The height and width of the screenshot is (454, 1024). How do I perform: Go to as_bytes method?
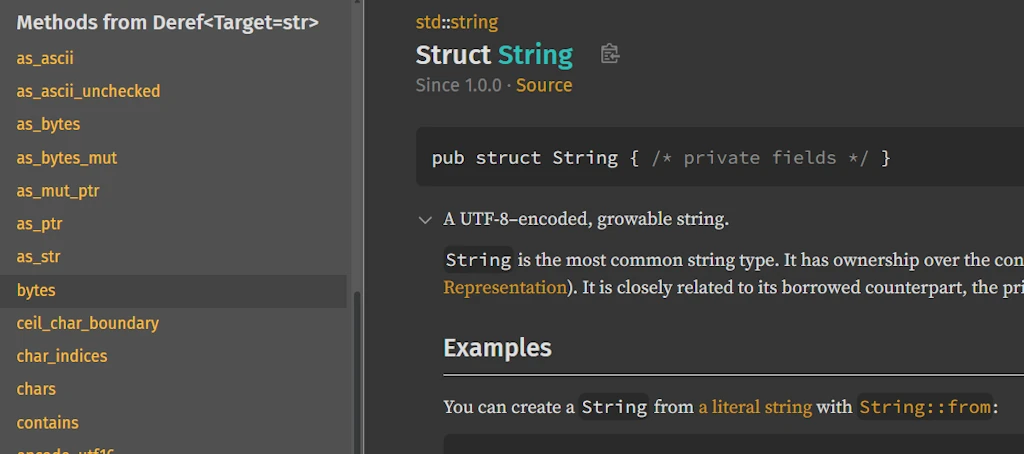(x=48, y=124)
